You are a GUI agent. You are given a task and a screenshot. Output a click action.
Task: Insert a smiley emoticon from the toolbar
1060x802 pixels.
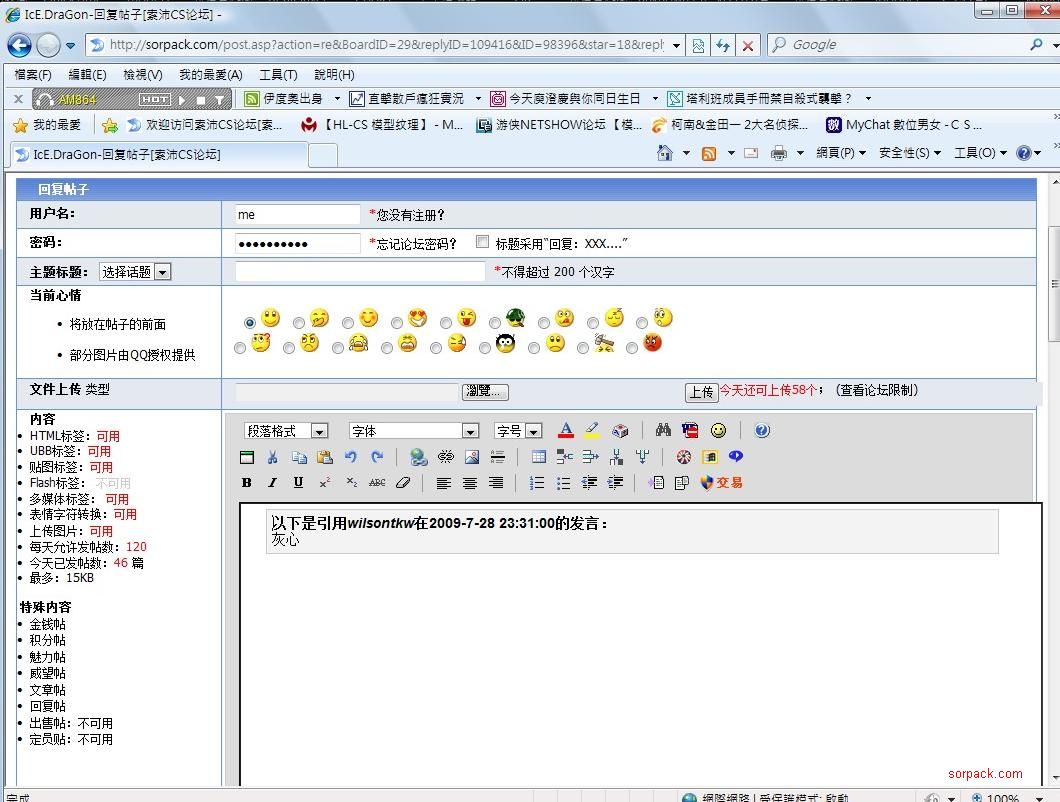click(718, 430)
